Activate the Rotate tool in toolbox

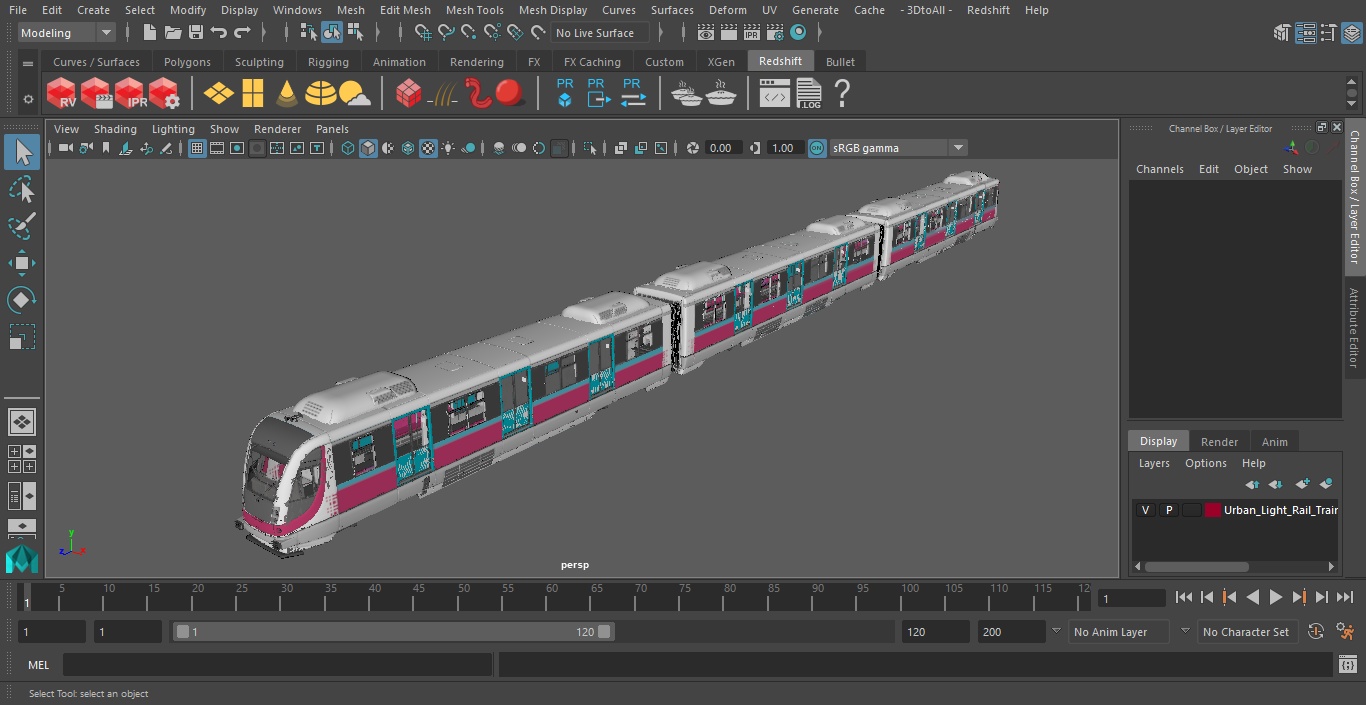click(x=22, y=300)
